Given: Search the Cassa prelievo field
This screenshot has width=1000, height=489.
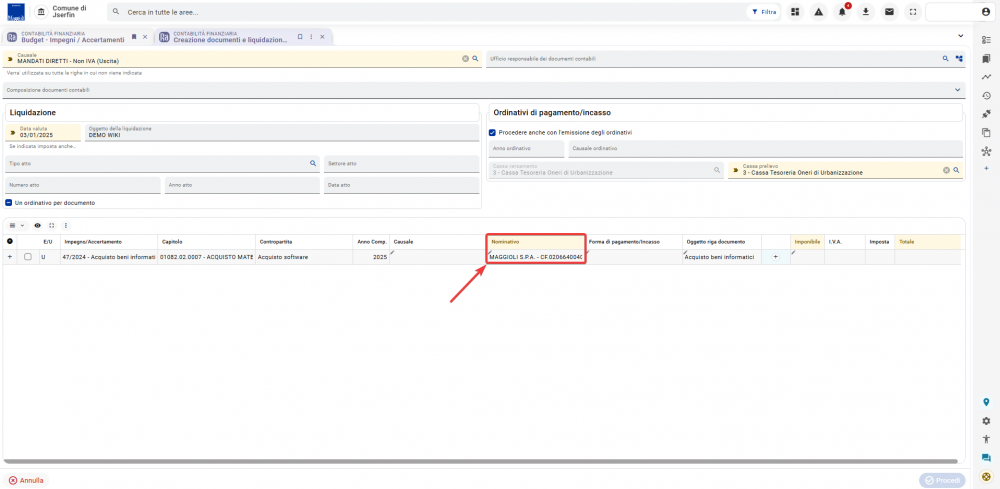Looking at the screenshot, I should [x=956, y=170].
